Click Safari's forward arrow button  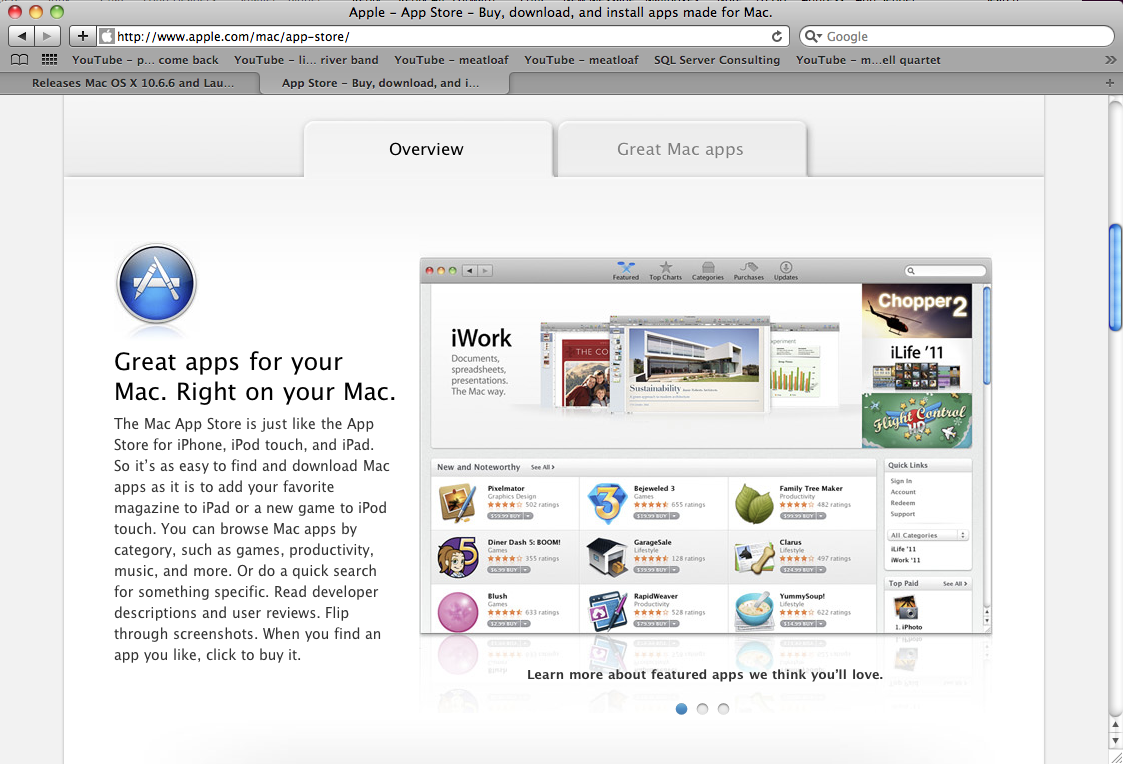pyautogui.click(x=47, y=36)
